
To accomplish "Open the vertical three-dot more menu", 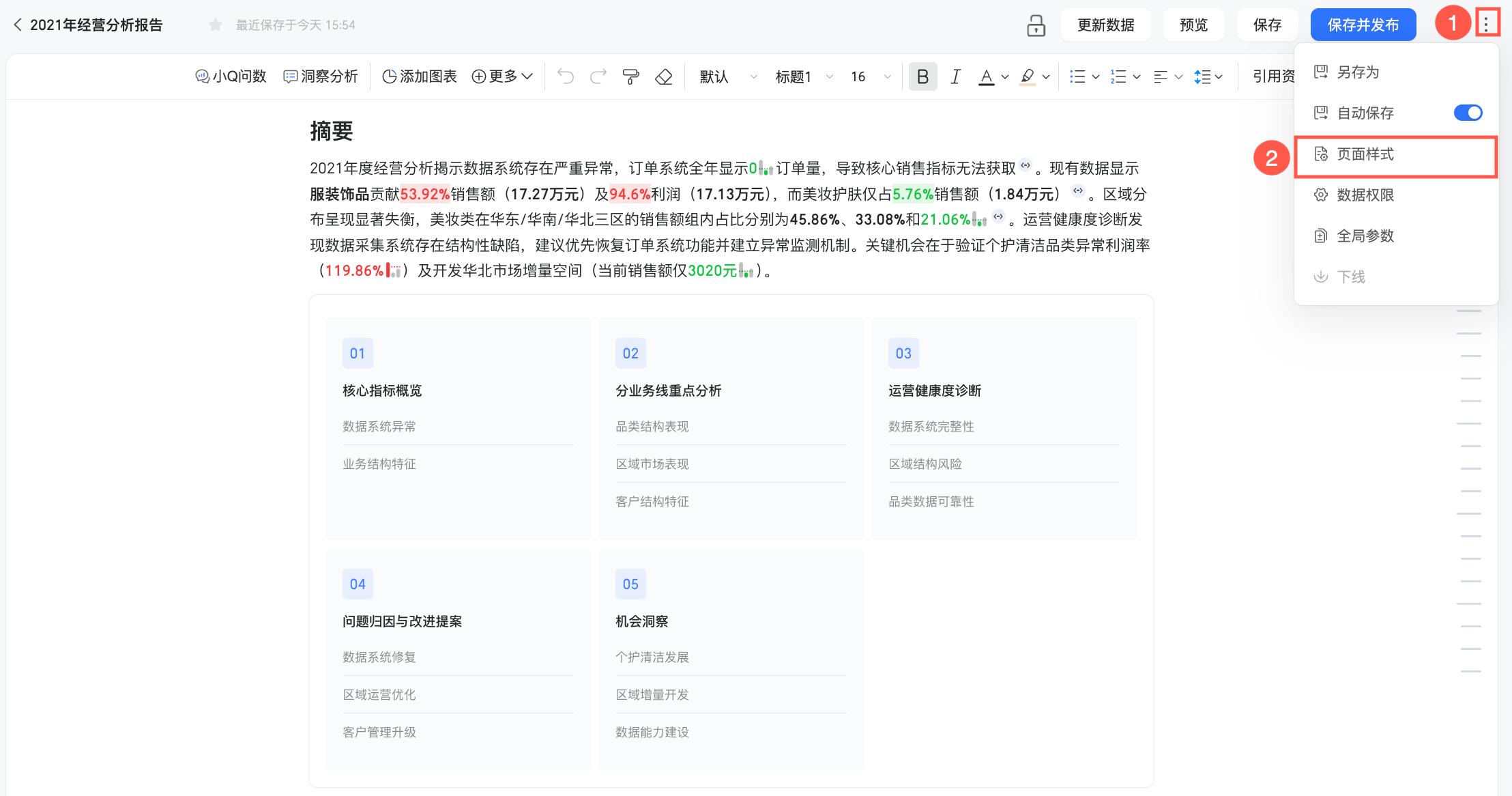I will tap(1486, 24).
